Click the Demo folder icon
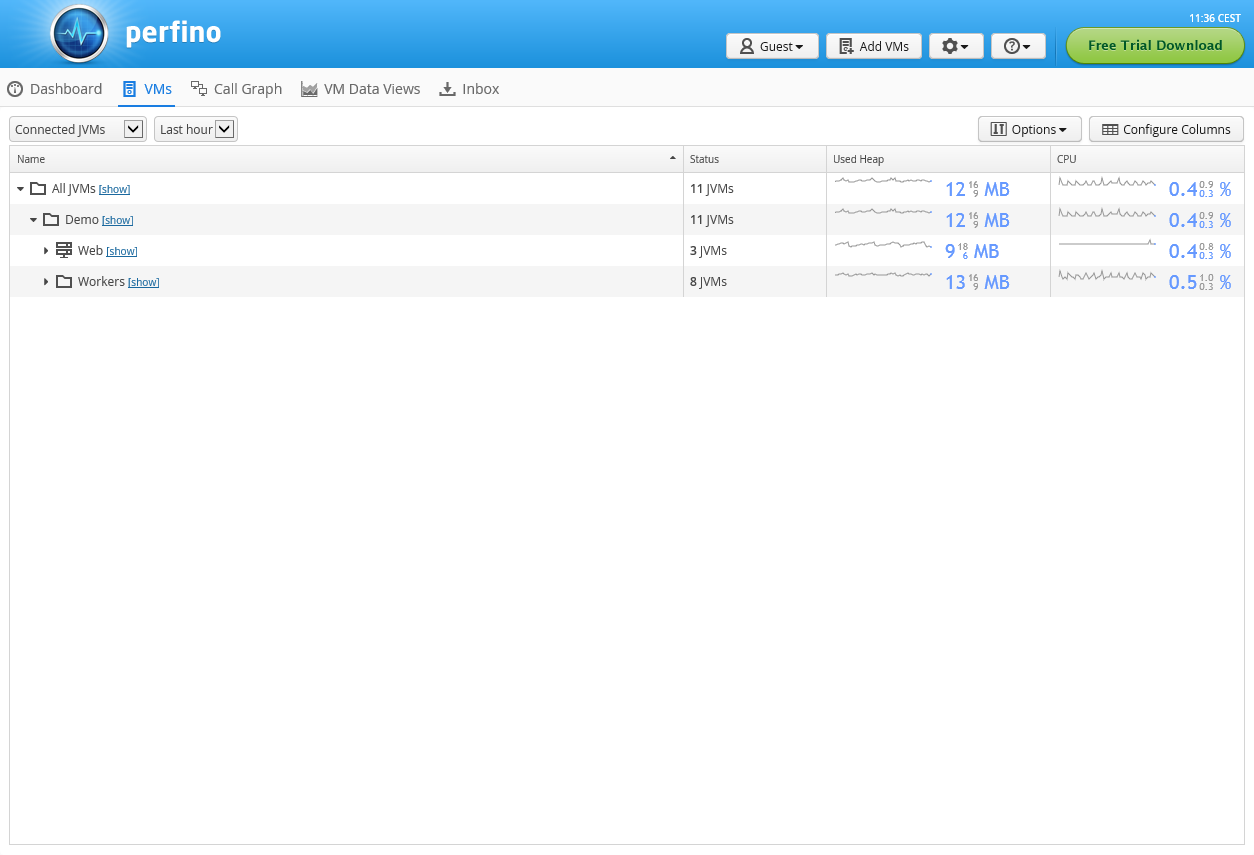The image size is (1254, 855). pos(51,219)
